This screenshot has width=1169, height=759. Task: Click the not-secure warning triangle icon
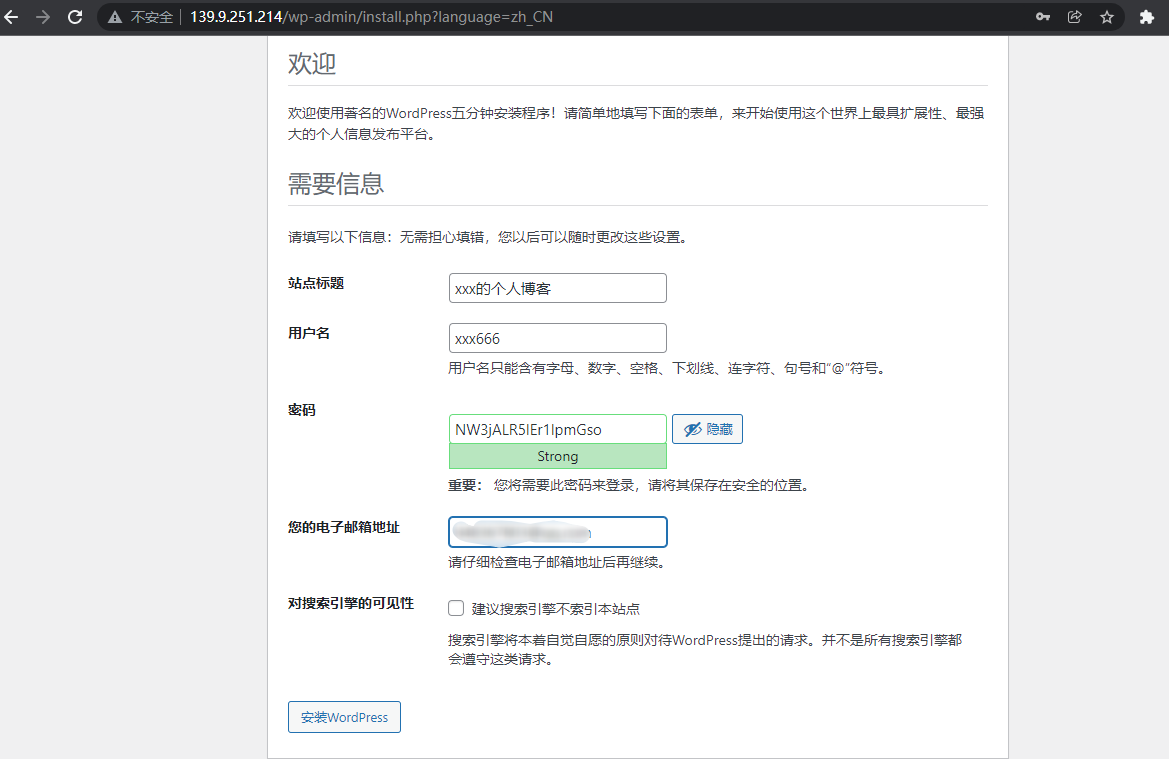tap(115, 16)
